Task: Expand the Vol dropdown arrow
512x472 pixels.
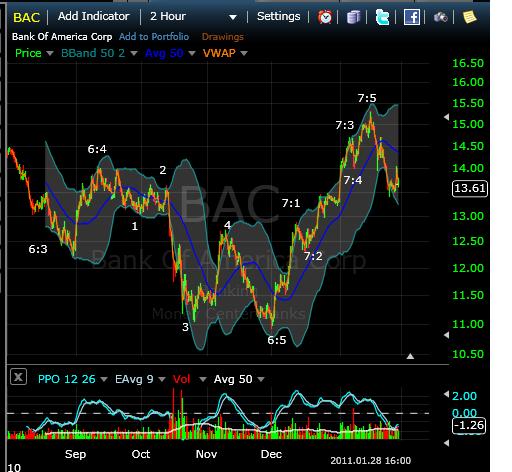Action: 203,379
